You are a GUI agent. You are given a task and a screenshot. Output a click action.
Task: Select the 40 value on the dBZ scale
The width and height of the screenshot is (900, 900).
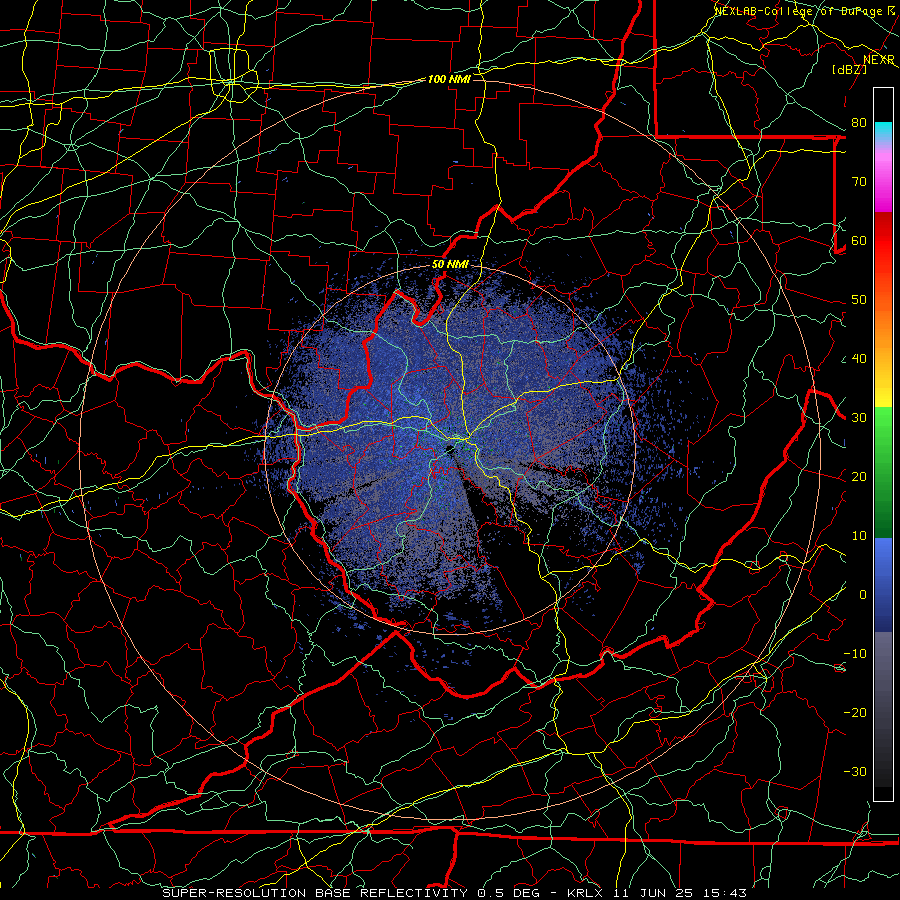click(x=859, y=359)
